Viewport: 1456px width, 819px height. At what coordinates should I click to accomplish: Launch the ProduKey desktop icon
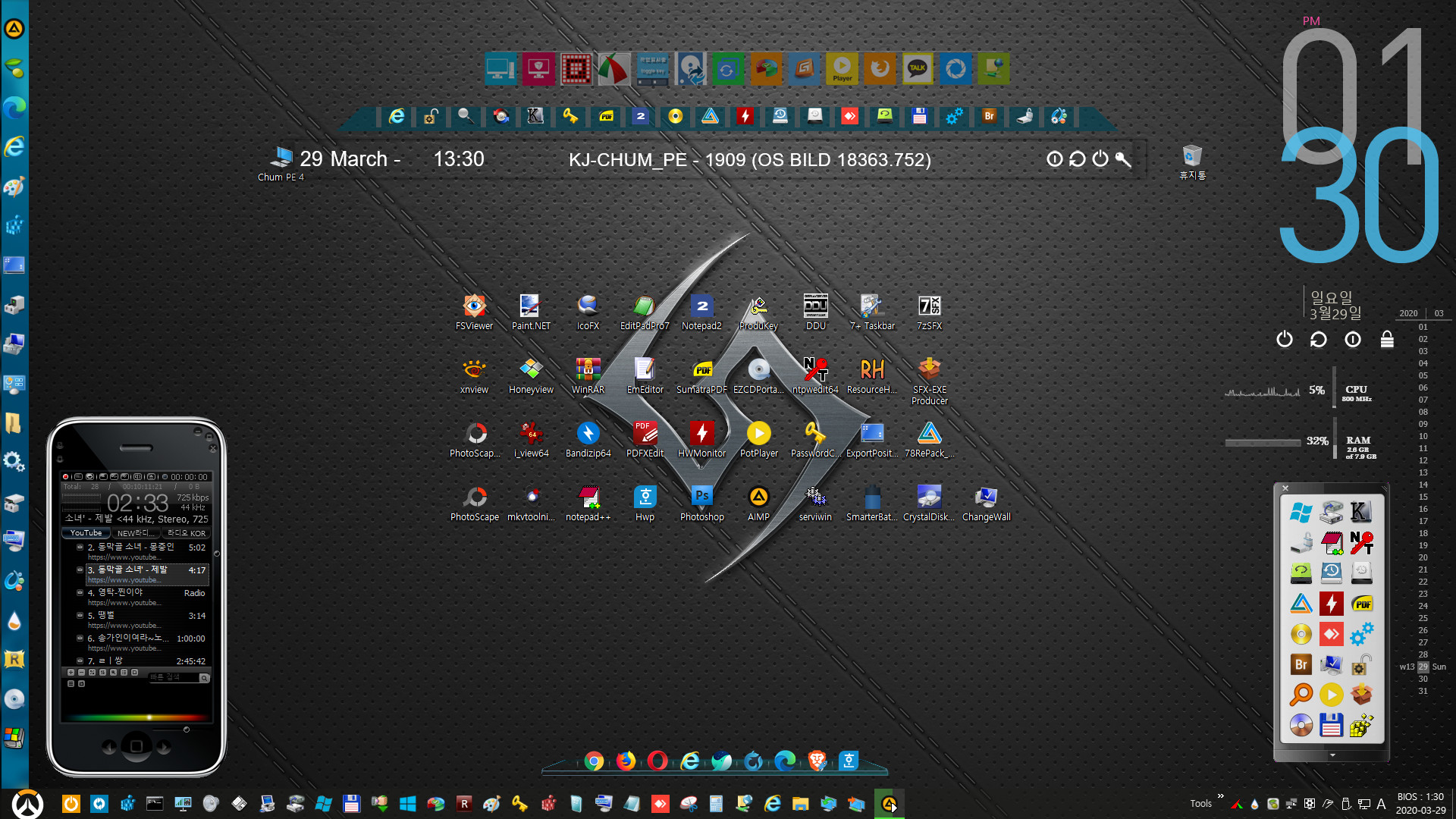(758, 312)
